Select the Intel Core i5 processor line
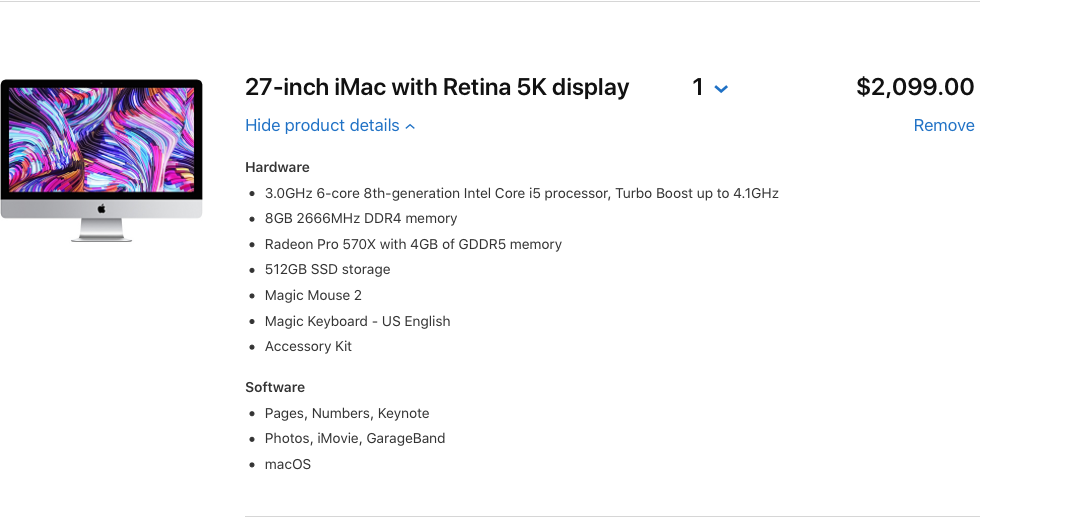 tap(521, 193)
